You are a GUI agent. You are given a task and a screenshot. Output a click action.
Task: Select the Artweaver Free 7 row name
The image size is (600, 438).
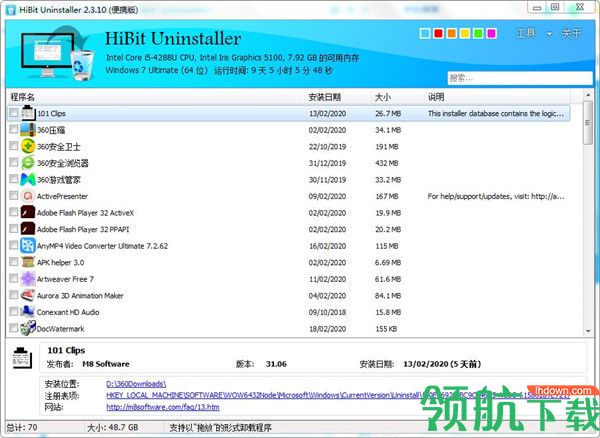(65, 279)
